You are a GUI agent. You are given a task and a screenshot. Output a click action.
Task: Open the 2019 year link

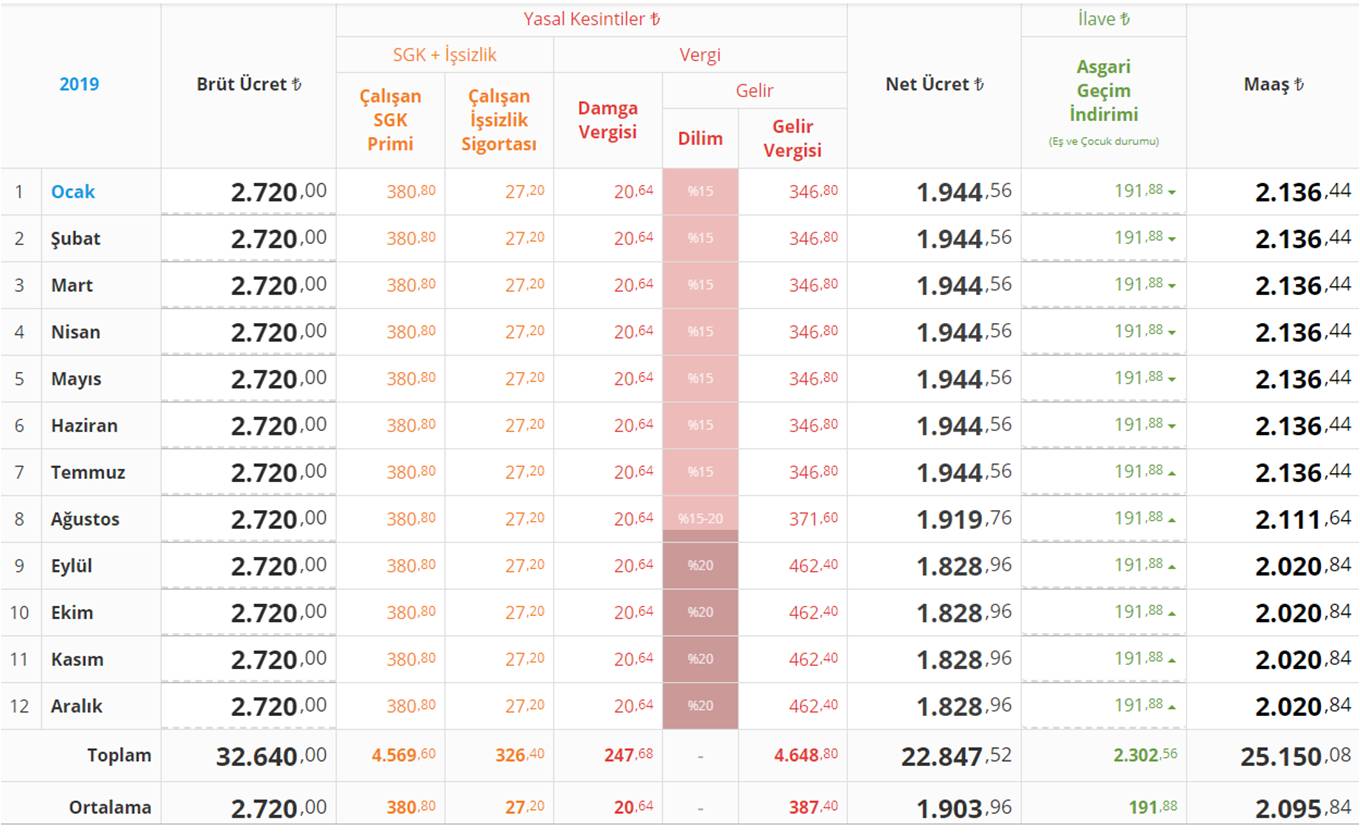(79, 84)
